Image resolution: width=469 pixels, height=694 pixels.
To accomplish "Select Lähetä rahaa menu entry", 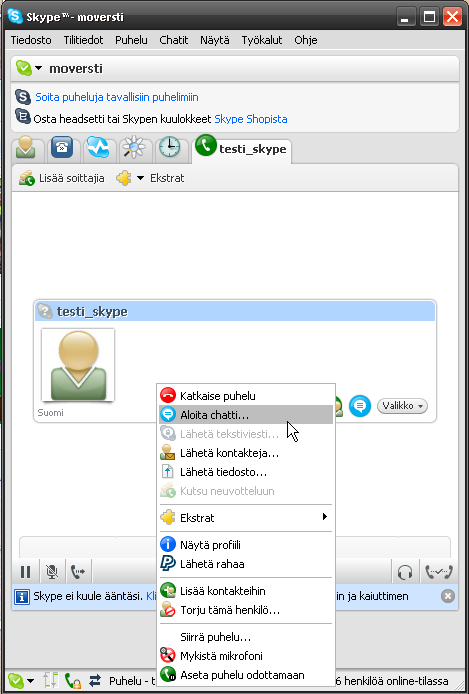I will [246, 564].
